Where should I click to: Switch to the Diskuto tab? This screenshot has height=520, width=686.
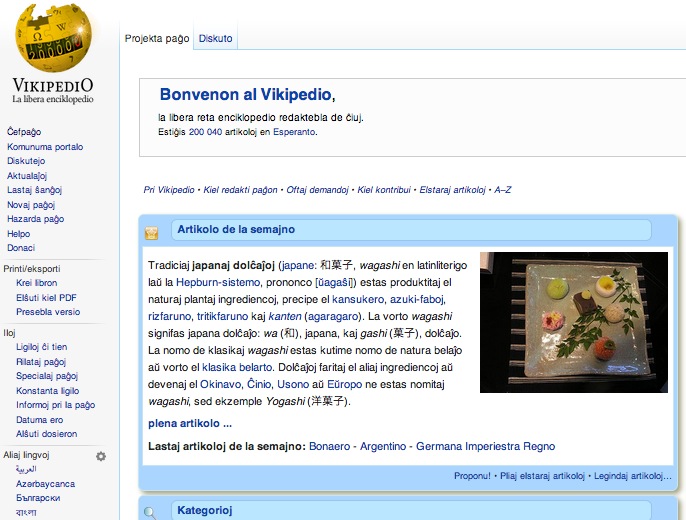(215, 38)
